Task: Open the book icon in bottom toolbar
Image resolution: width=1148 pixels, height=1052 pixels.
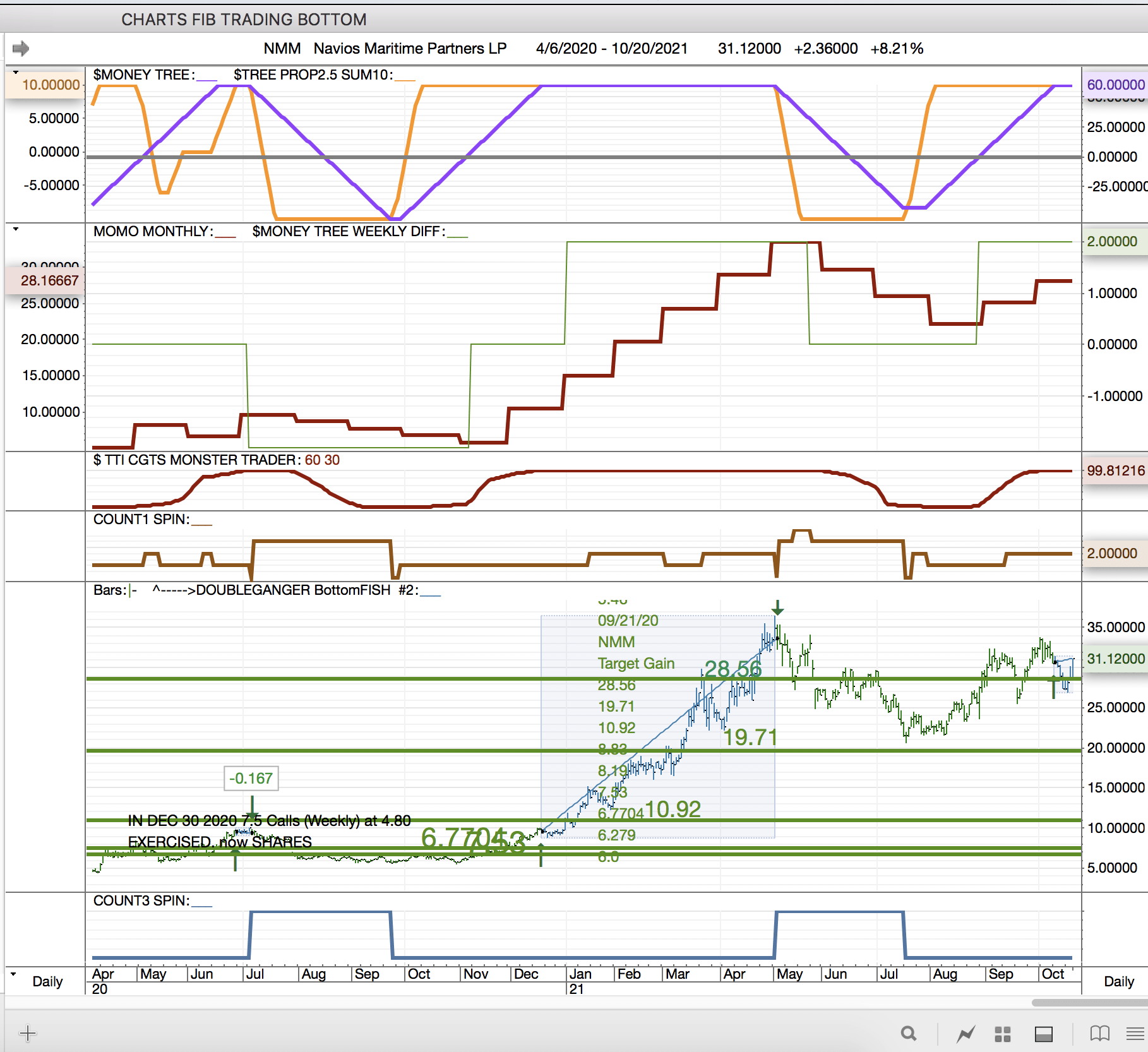Action: [x=1099, y=1034]
